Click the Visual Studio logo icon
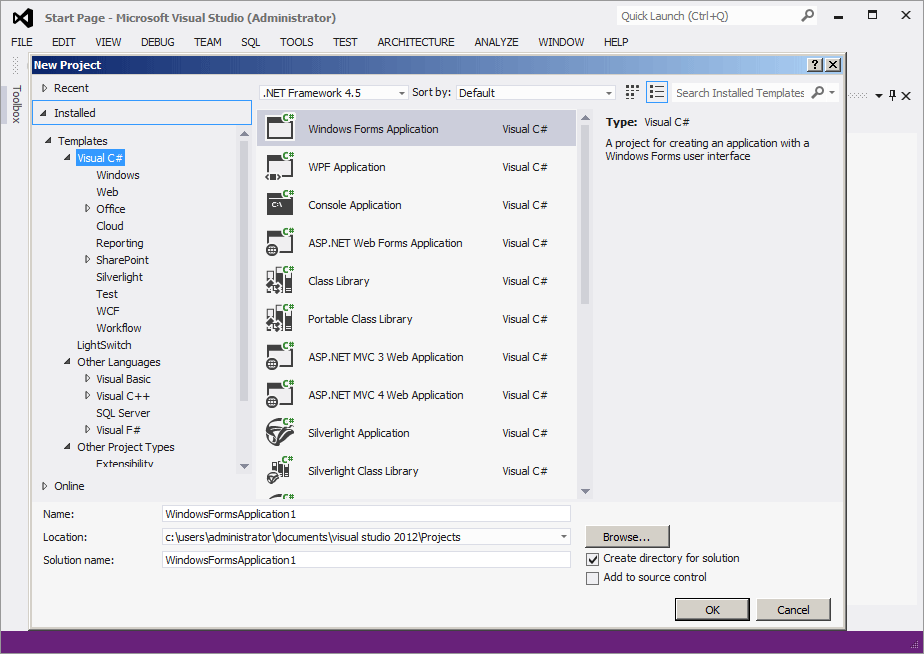Screen dimensions: 924x654 pos(23,18)
